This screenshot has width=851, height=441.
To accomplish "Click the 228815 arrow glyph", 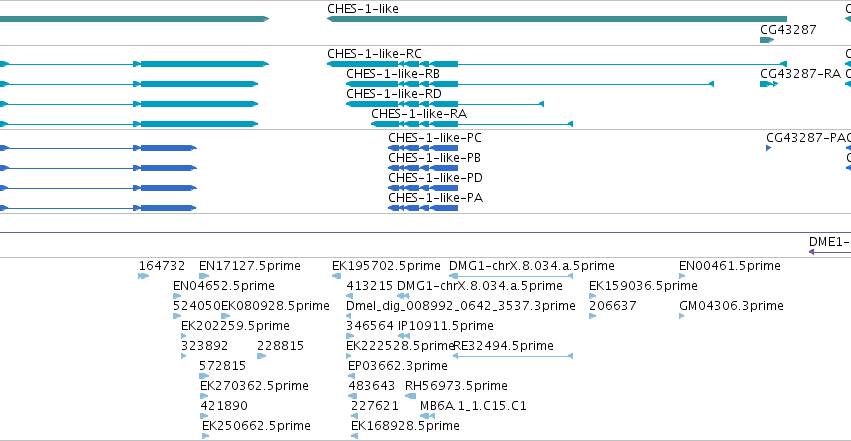I will 261,356.
